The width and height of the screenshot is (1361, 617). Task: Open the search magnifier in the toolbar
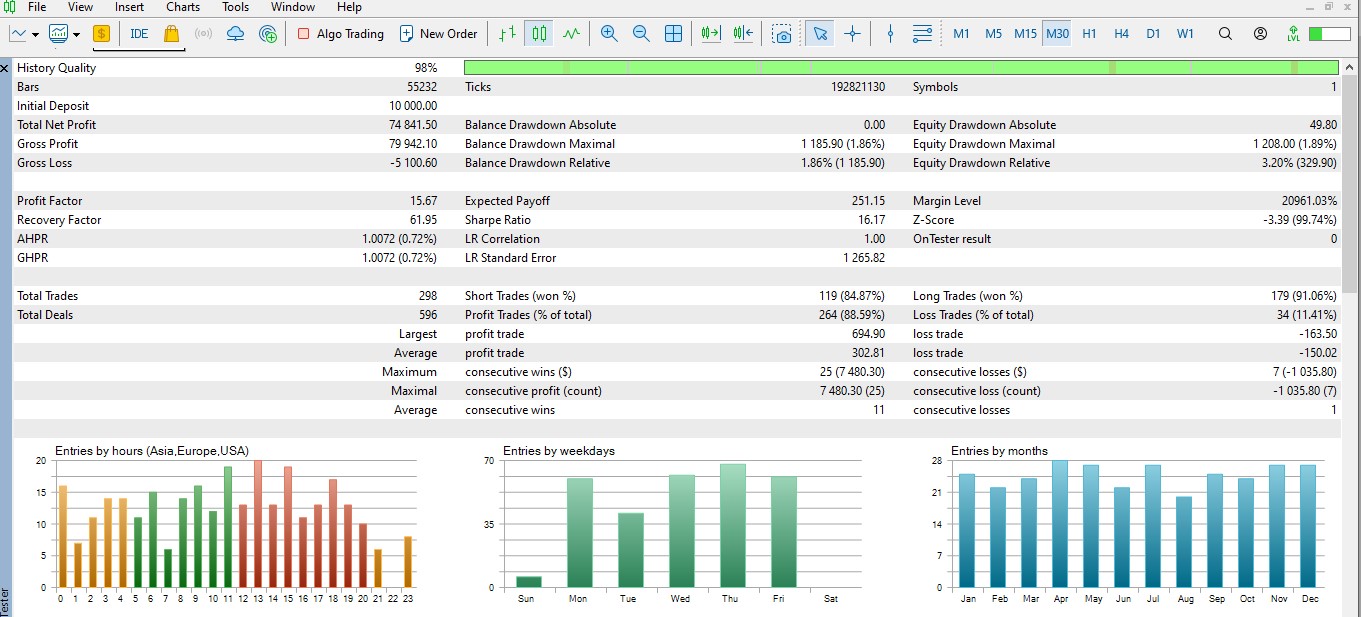[x=1225, y=33]
